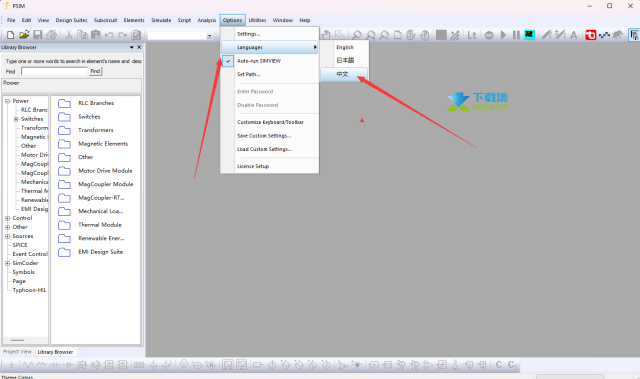Viewport: 640px width, 379px height.
Task: Collapse the Power tree node
Action: 7,101
